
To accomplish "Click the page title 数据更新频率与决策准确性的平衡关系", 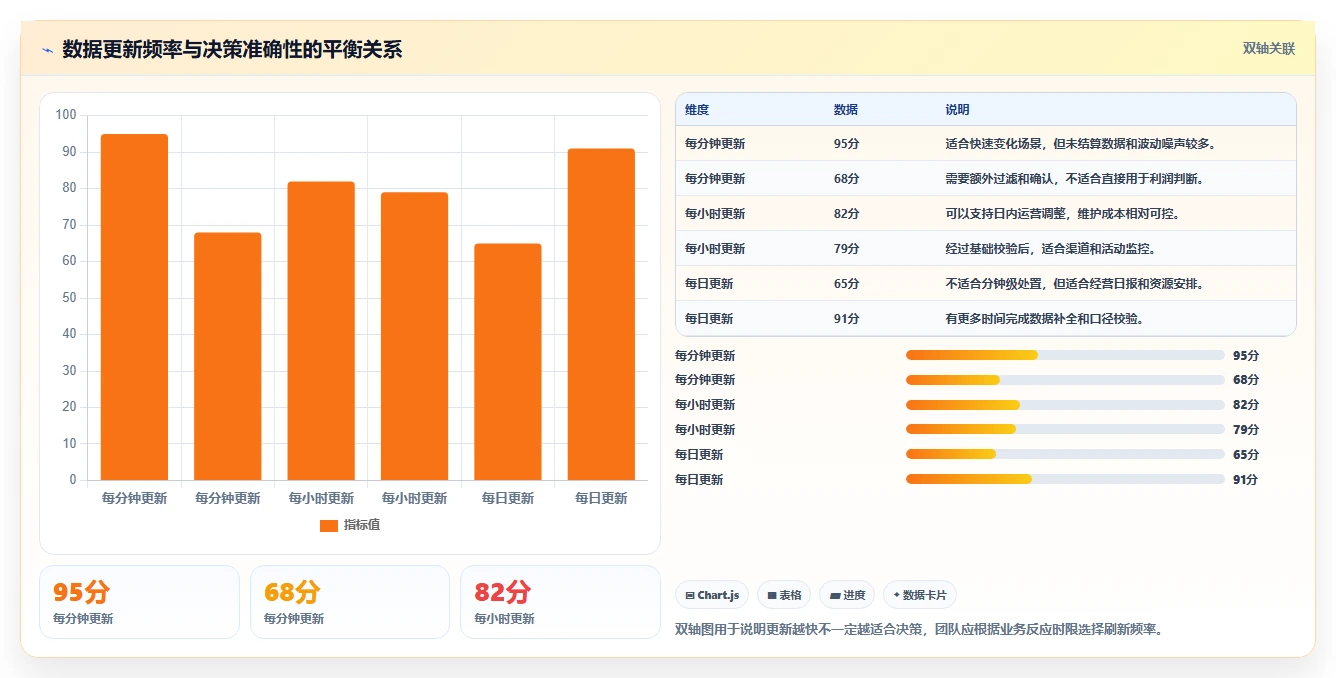I will coord(232,50).
